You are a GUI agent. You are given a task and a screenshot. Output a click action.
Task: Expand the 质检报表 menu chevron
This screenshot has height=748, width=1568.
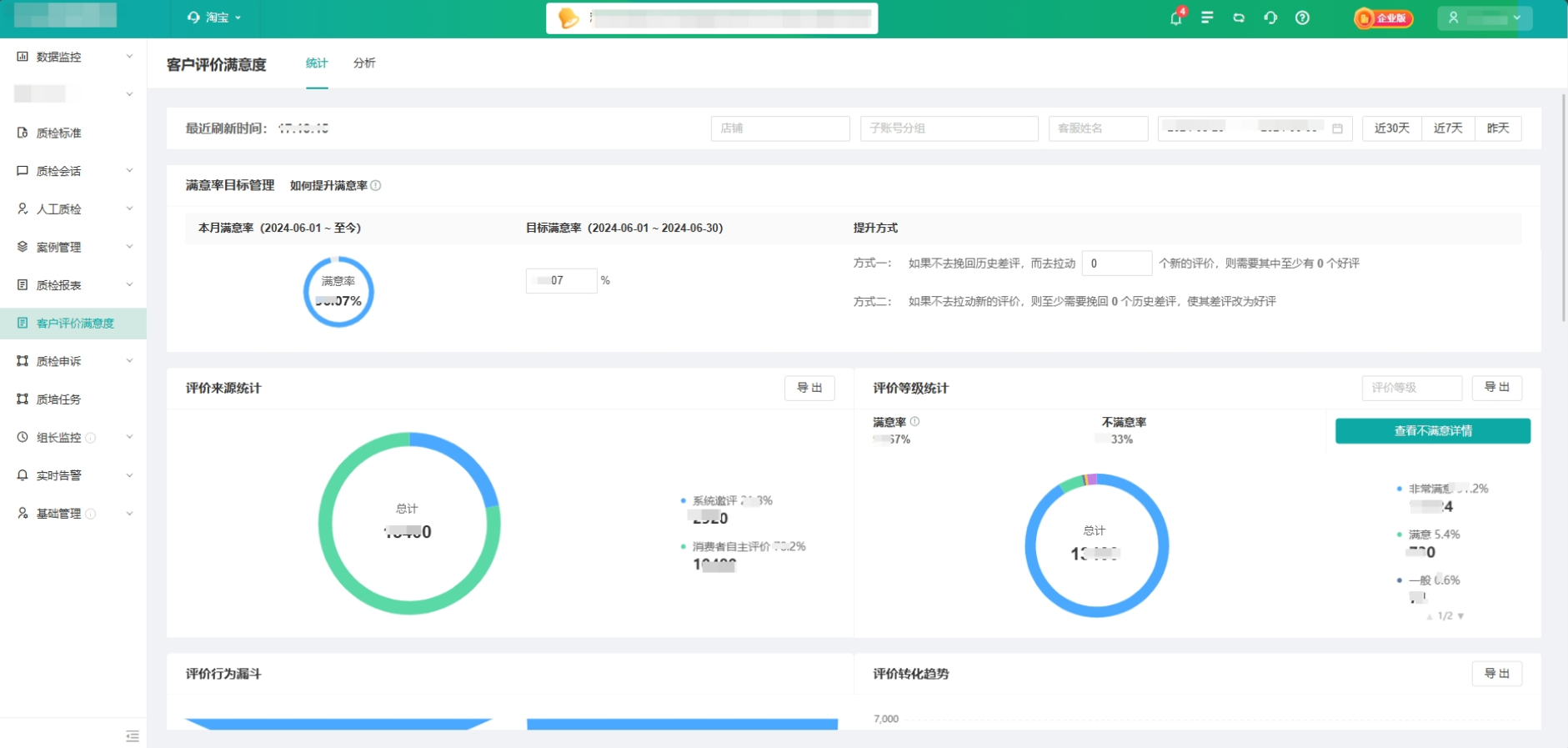pos(129,285)
